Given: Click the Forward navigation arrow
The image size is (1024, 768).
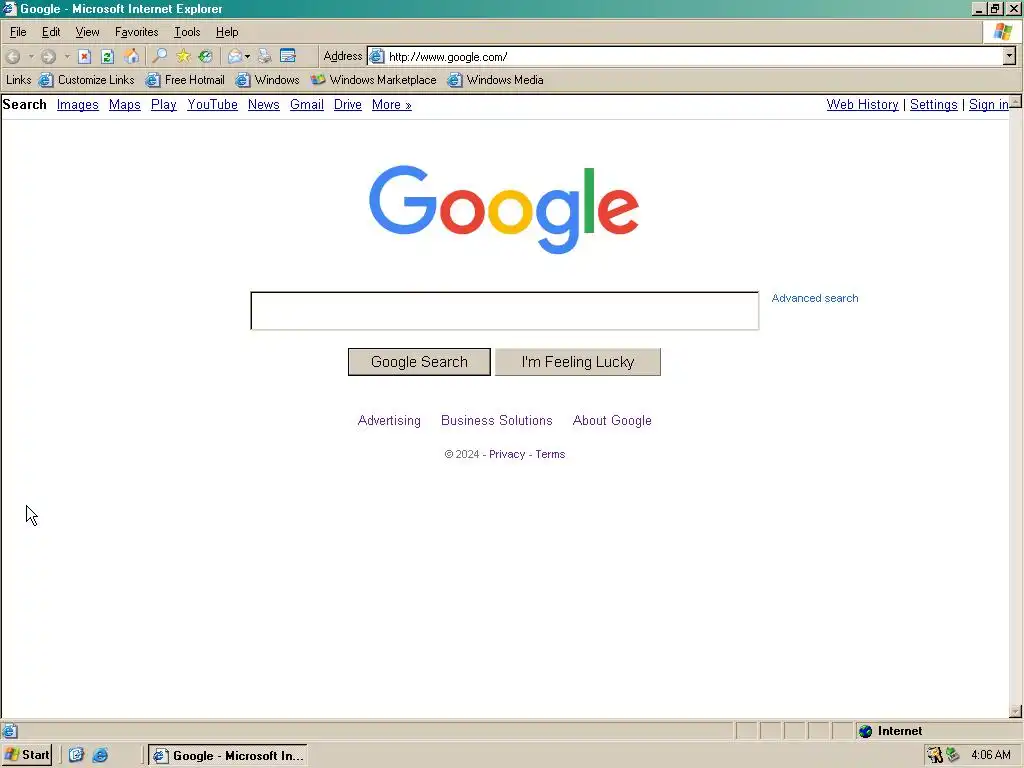Looking at the screenshot, I should tap(48, 57).
